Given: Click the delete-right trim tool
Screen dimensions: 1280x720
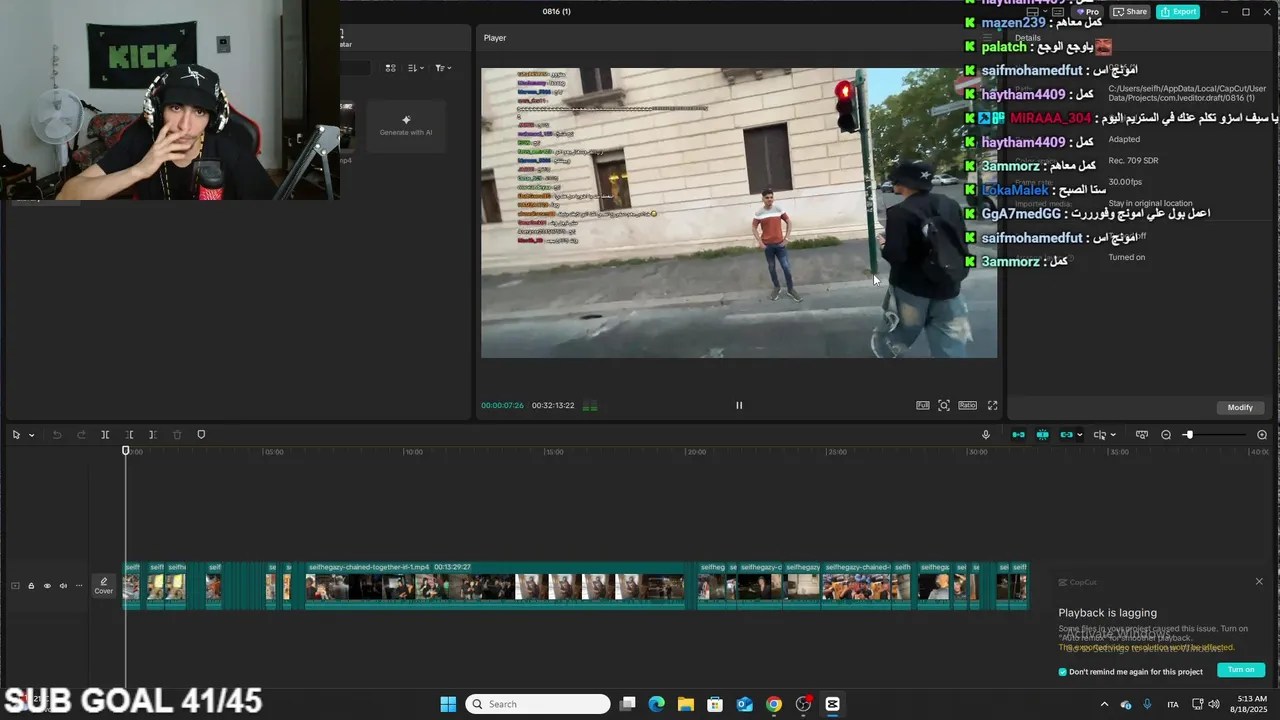Looking at the screenshot, I should point(152,435).
